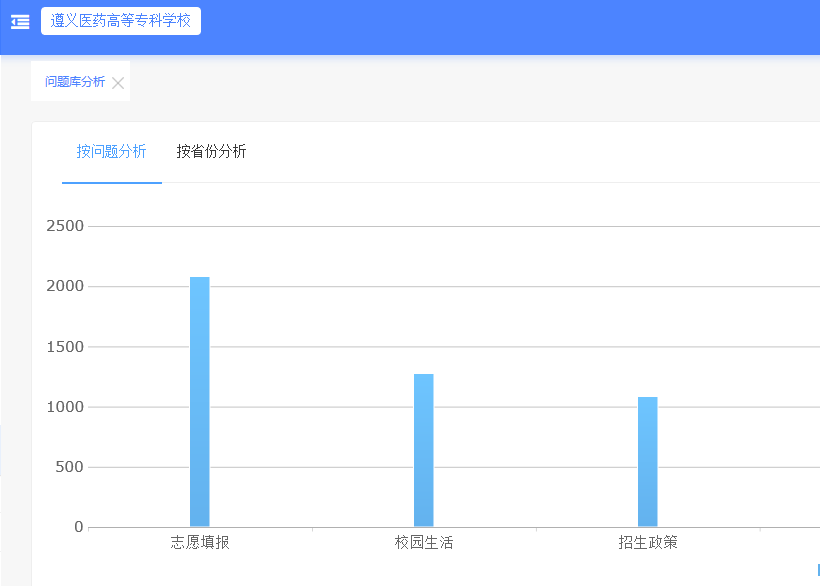Click the 志愿填报 axis label
This screenshot has height=586, width=820.
coord(200,543)
